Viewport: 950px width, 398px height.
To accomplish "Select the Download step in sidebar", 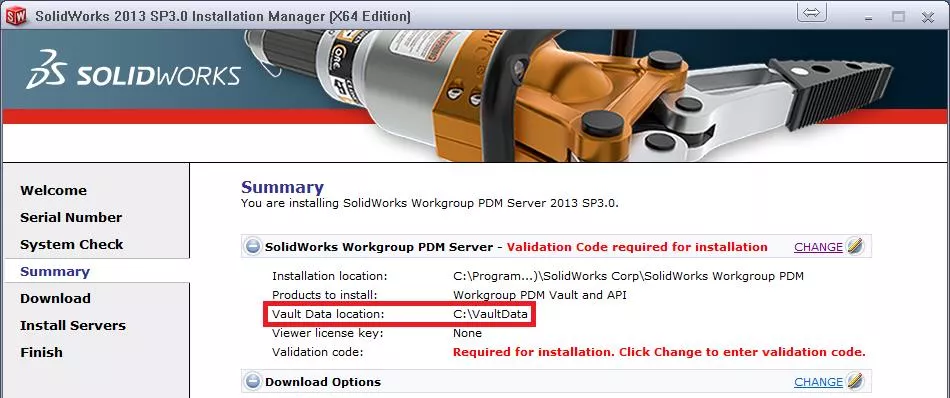I will pyautogui.click(x=55, y=299).
